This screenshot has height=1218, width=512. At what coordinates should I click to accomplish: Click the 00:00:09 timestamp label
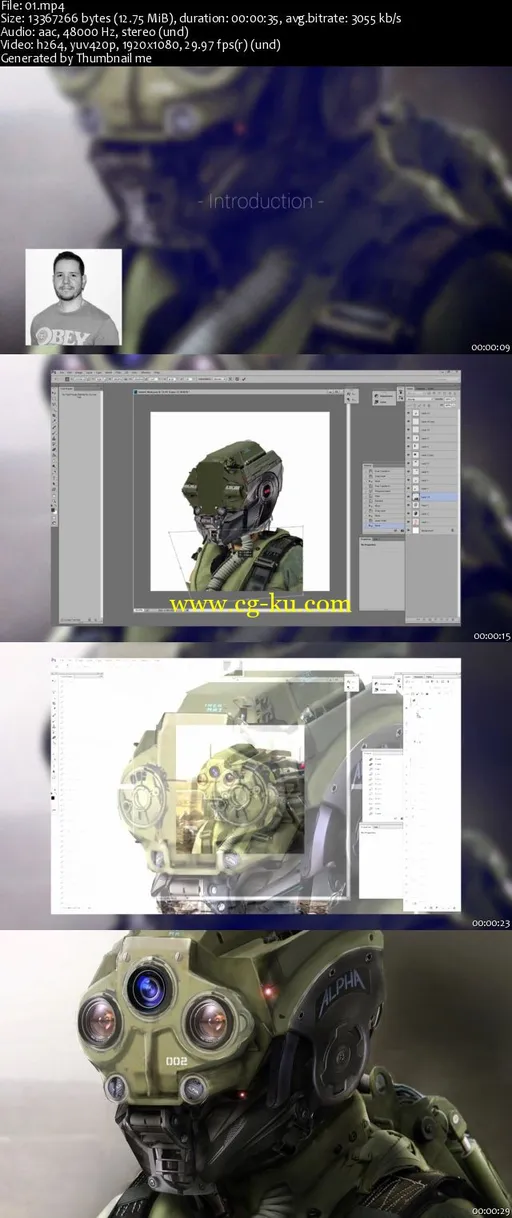(x=491, y=348)
